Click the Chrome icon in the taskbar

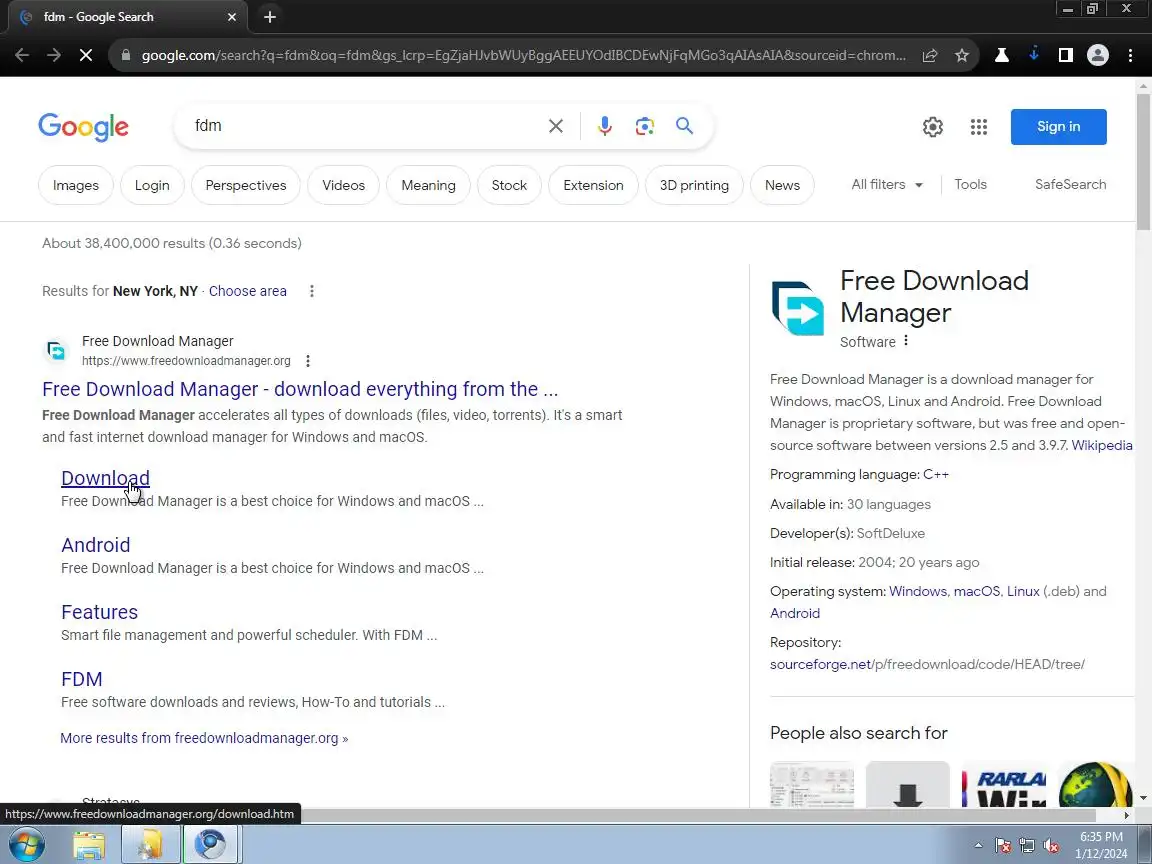click(x=210, y=845)
